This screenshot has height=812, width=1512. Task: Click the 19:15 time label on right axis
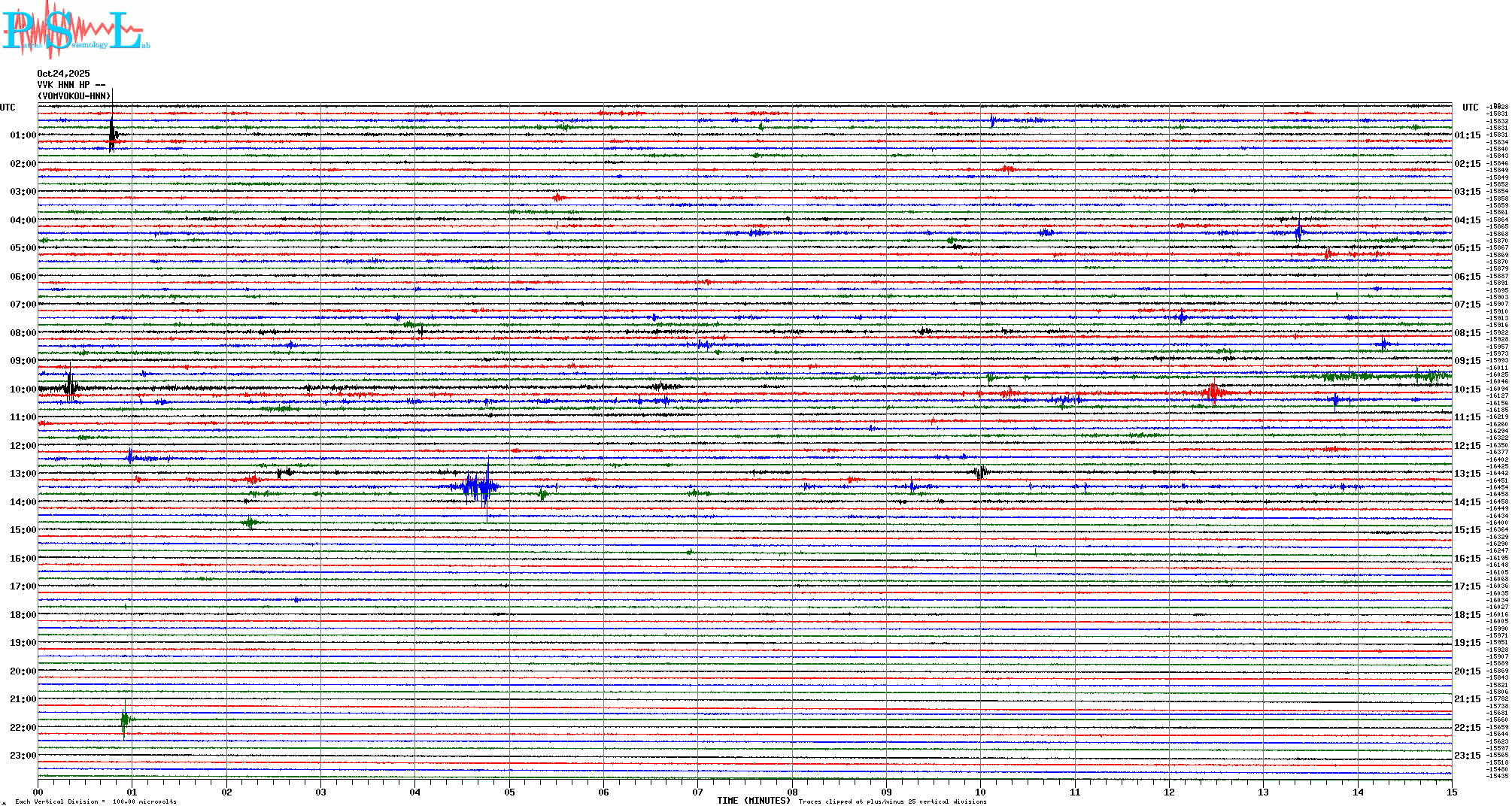tap(1467, 643)
